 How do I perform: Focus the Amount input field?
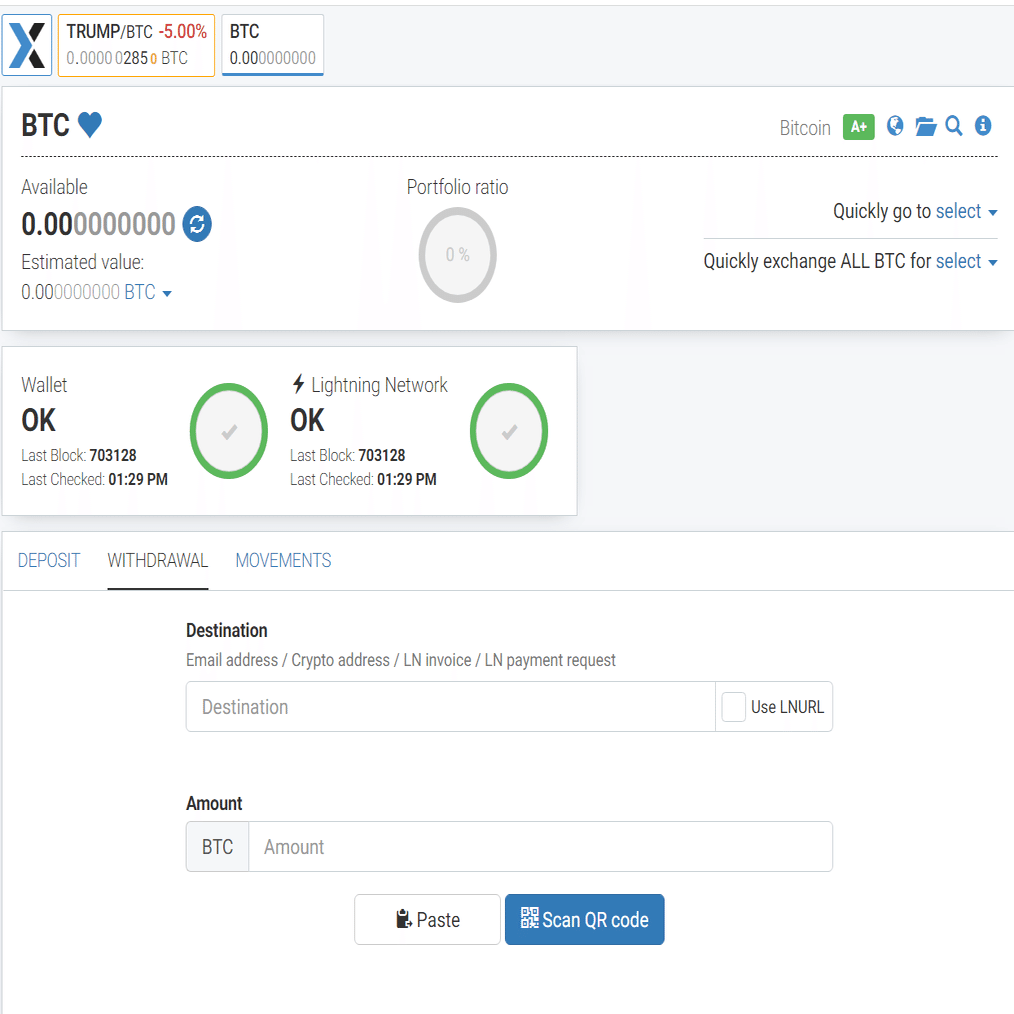(541, 847)
